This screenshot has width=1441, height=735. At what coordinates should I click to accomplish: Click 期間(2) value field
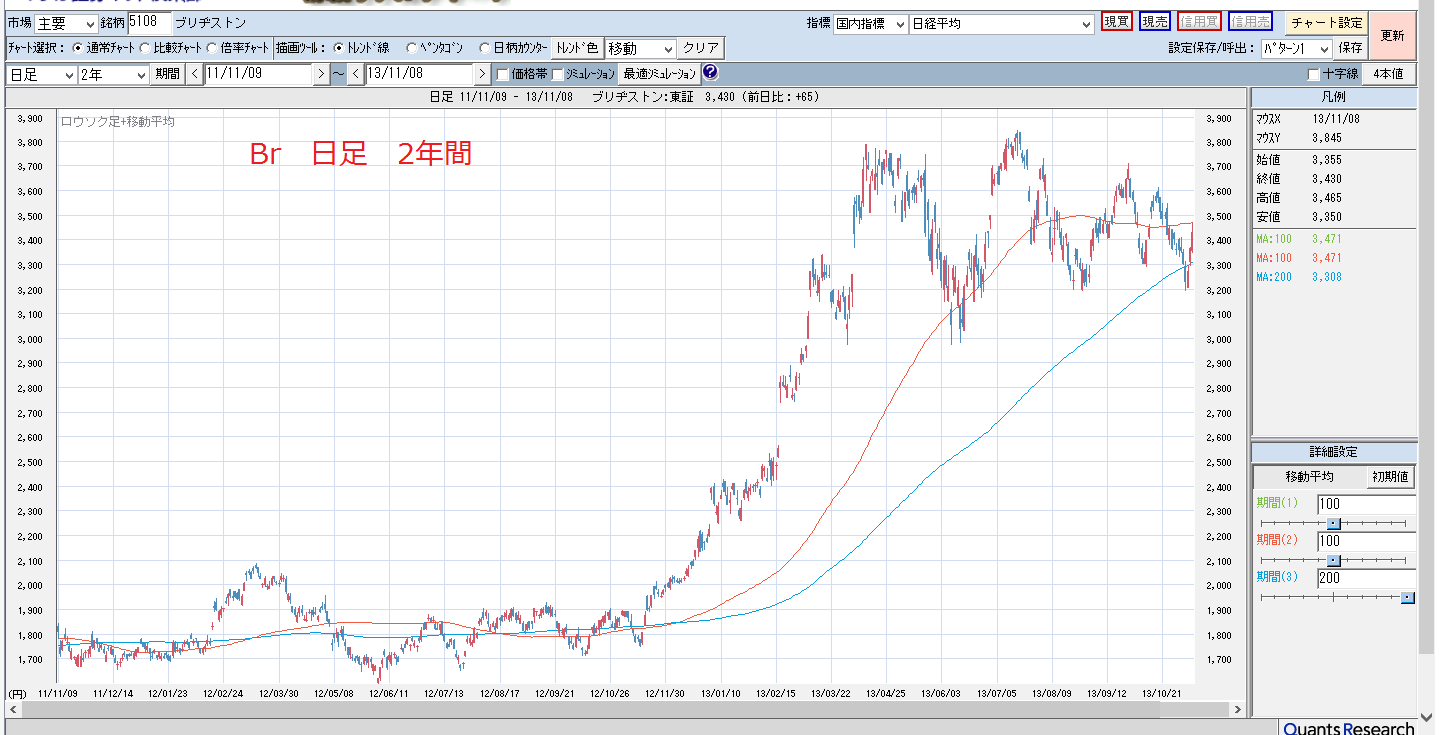1367,541
